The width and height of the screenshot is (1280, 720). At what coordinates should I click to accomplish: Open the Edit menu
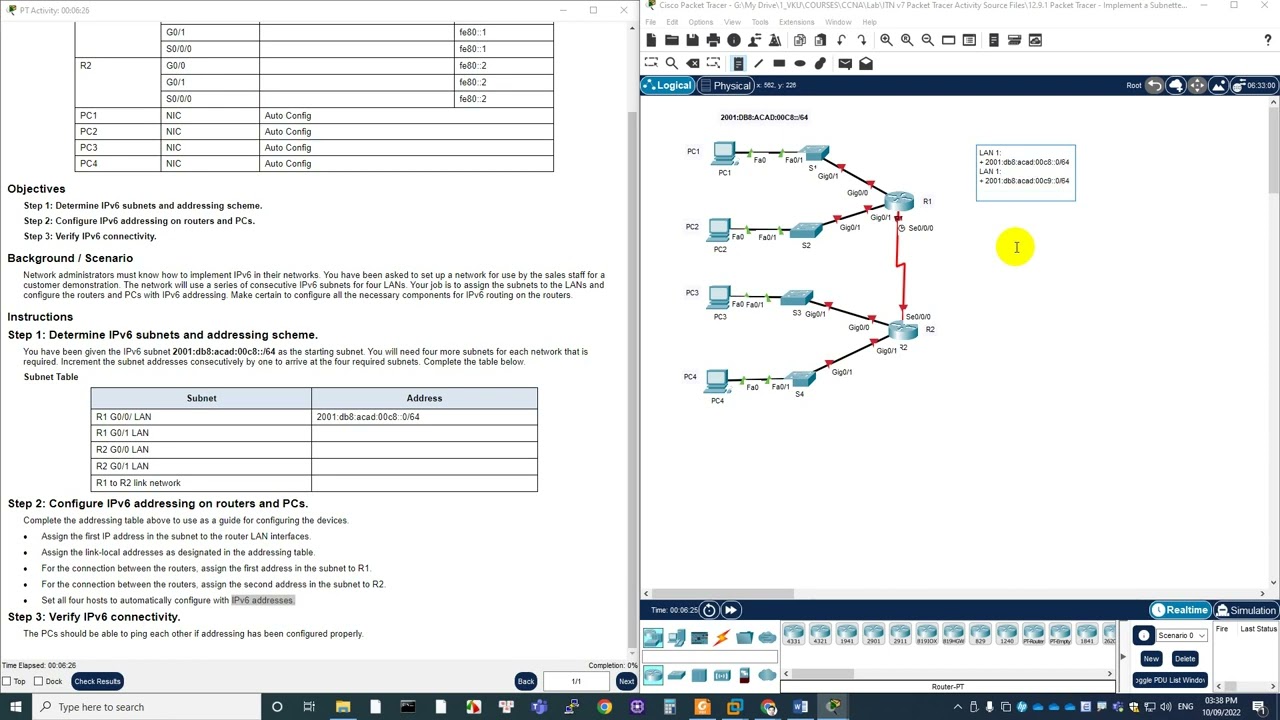coord(672,22)
